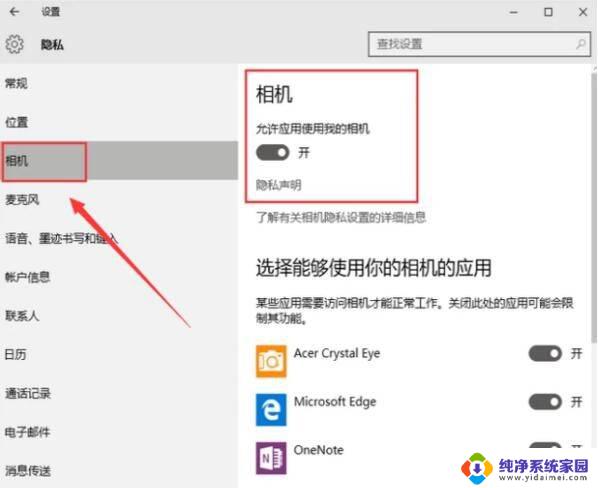Select the 相机 category in sidebar

click(119, 161)
